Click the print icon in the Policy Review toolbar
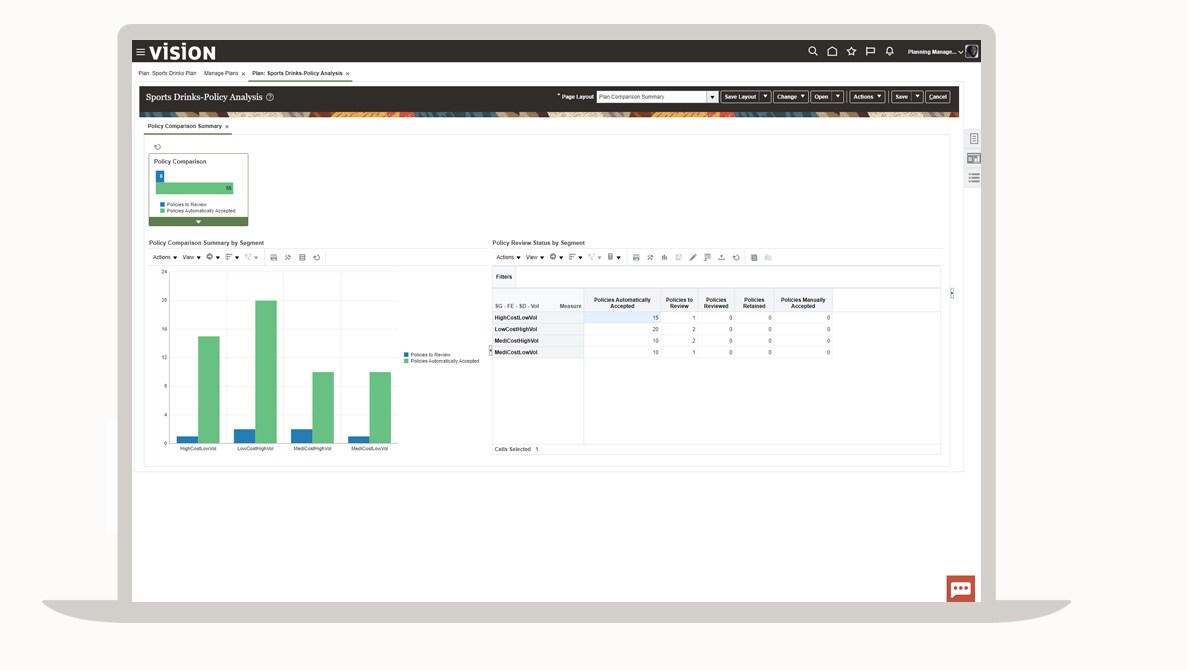 (x=635, y=257)
